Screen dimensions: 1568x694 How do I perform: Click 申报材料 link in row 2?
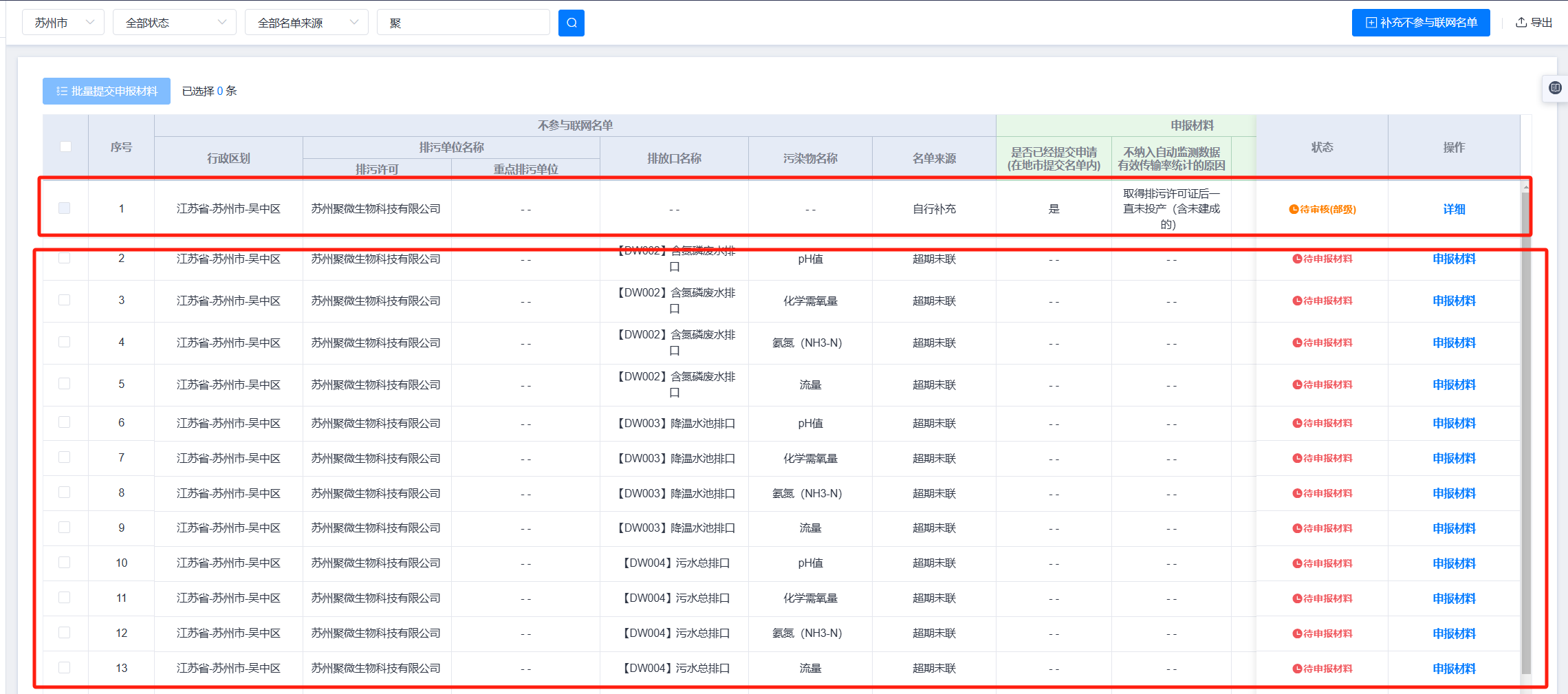1454,259
